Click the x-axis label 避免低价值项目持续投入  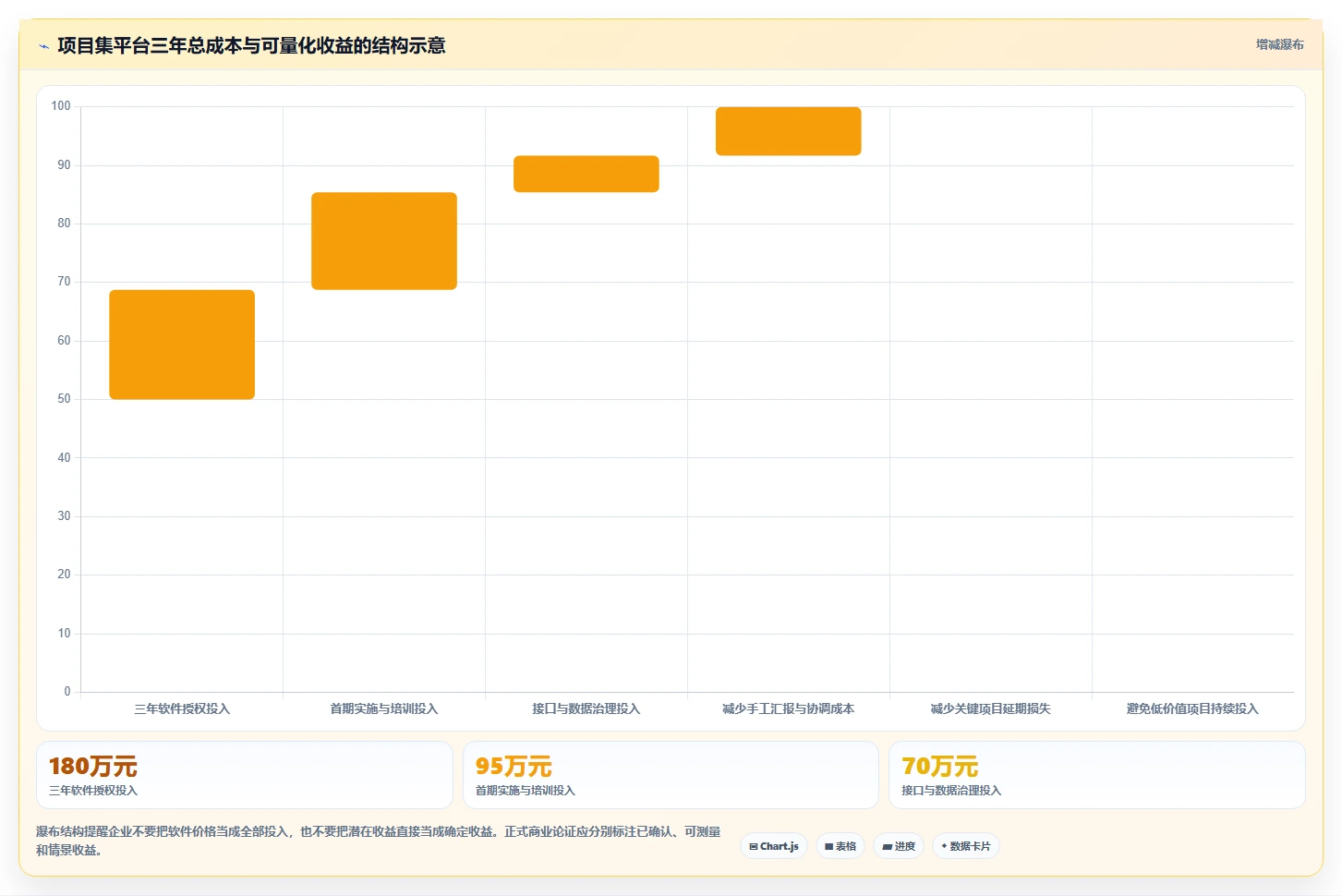tap(1192, 708)
